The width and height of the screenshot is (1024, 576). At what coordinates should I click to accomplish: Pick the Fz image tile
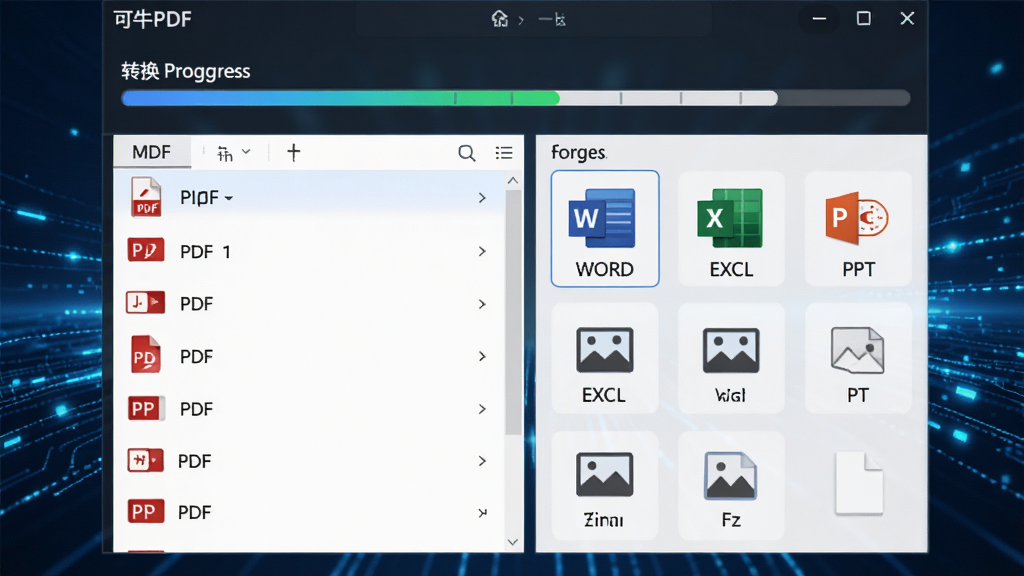point(731,485)
